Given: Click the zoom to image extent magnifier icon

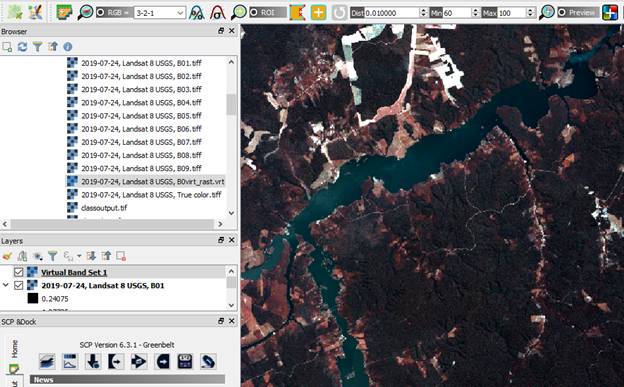Looking at the screenshot, I should pyautogui.click(x=85, y=12).
